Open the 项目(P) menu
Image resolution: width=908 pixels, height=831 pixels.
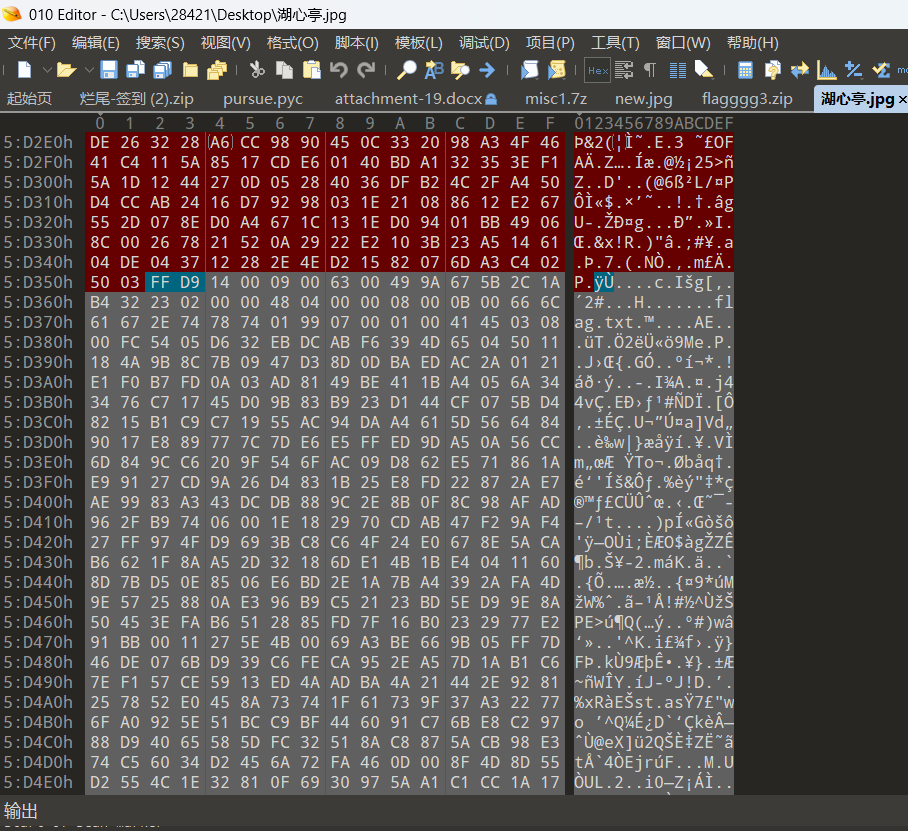(x=550, y=43)
